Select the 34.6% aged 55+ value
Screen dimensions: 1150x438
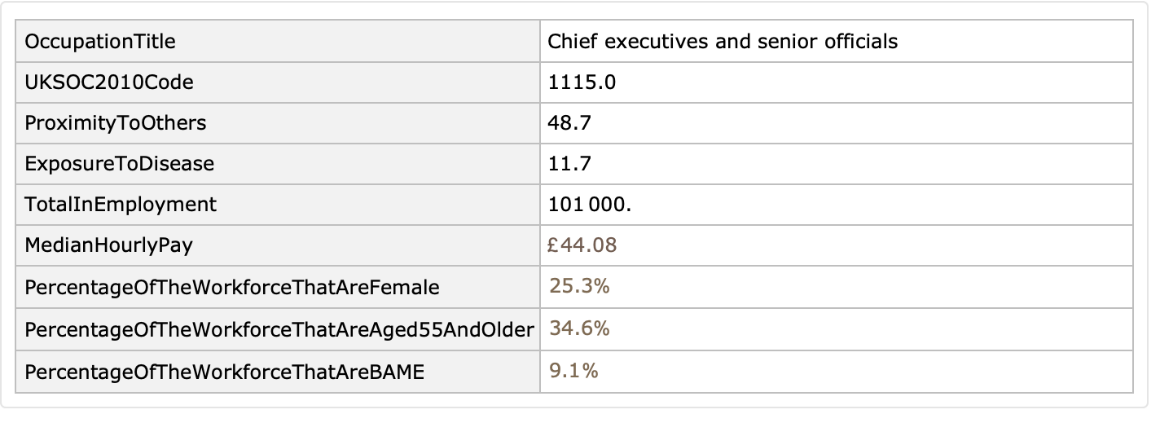(x=573, y=329)
